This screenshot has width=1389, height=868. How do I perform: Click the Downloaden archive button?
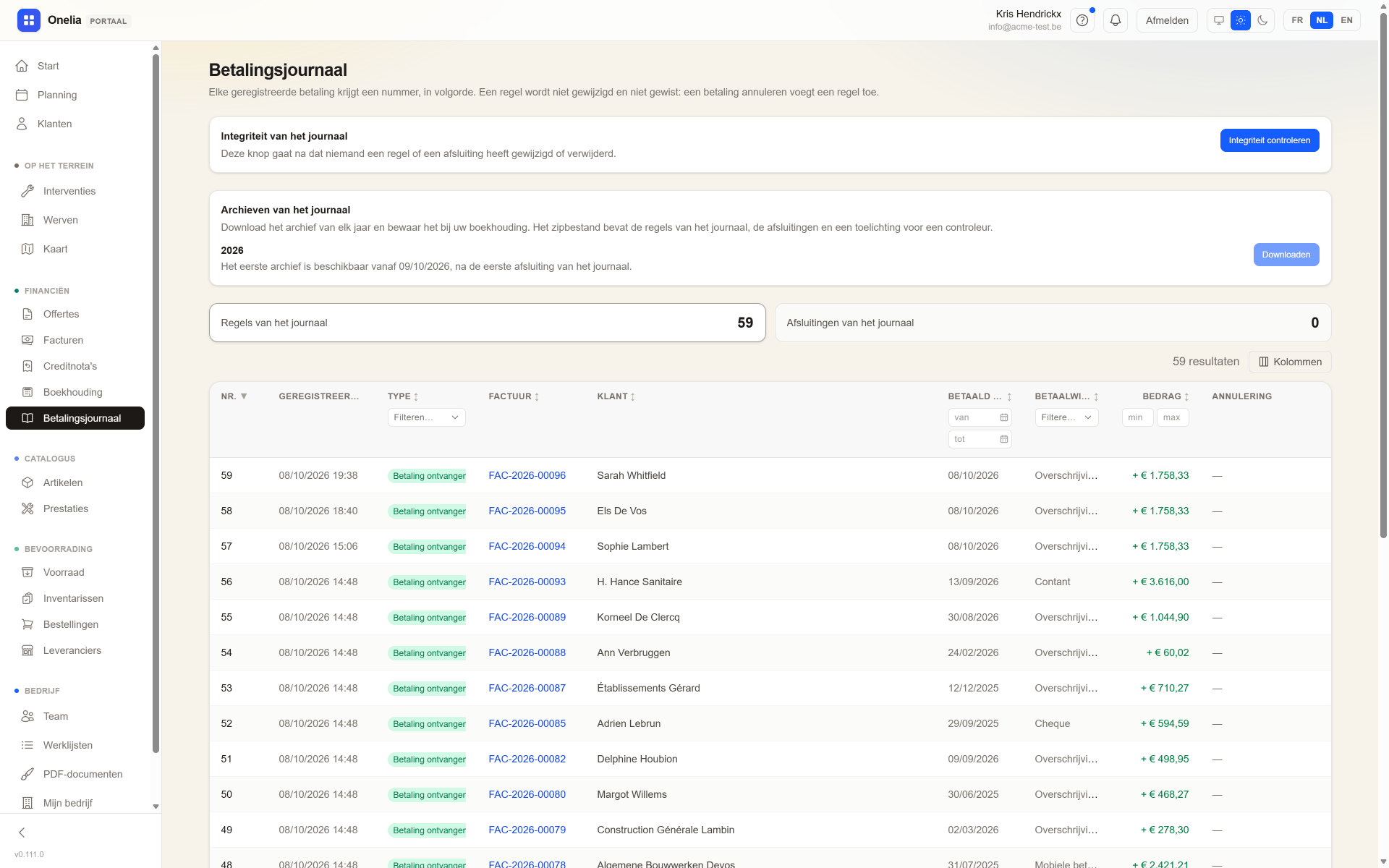(1286, 255)
